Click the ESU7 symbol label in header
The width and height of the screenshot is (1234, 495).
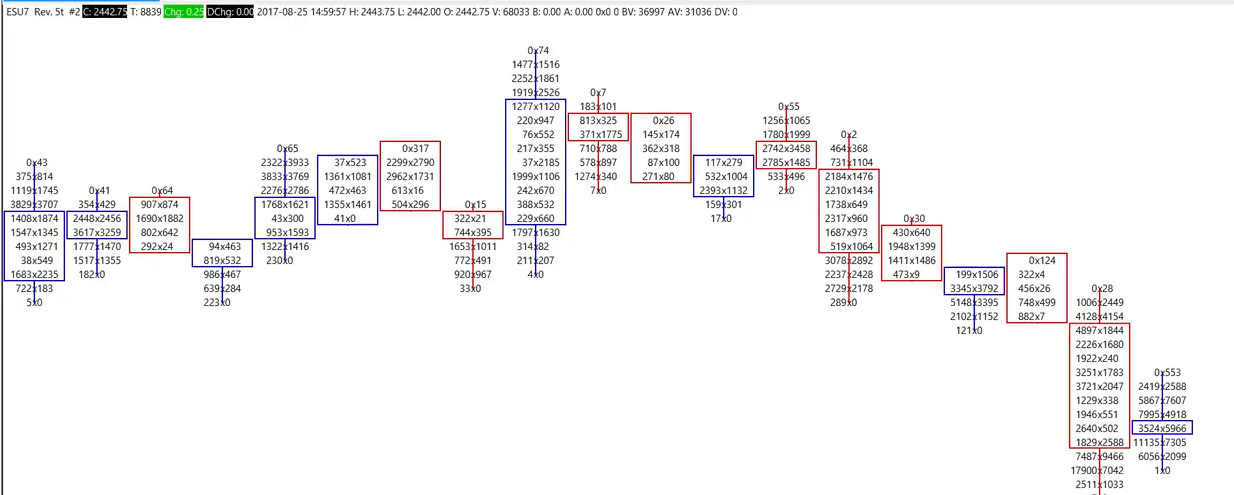coord(18,12)
